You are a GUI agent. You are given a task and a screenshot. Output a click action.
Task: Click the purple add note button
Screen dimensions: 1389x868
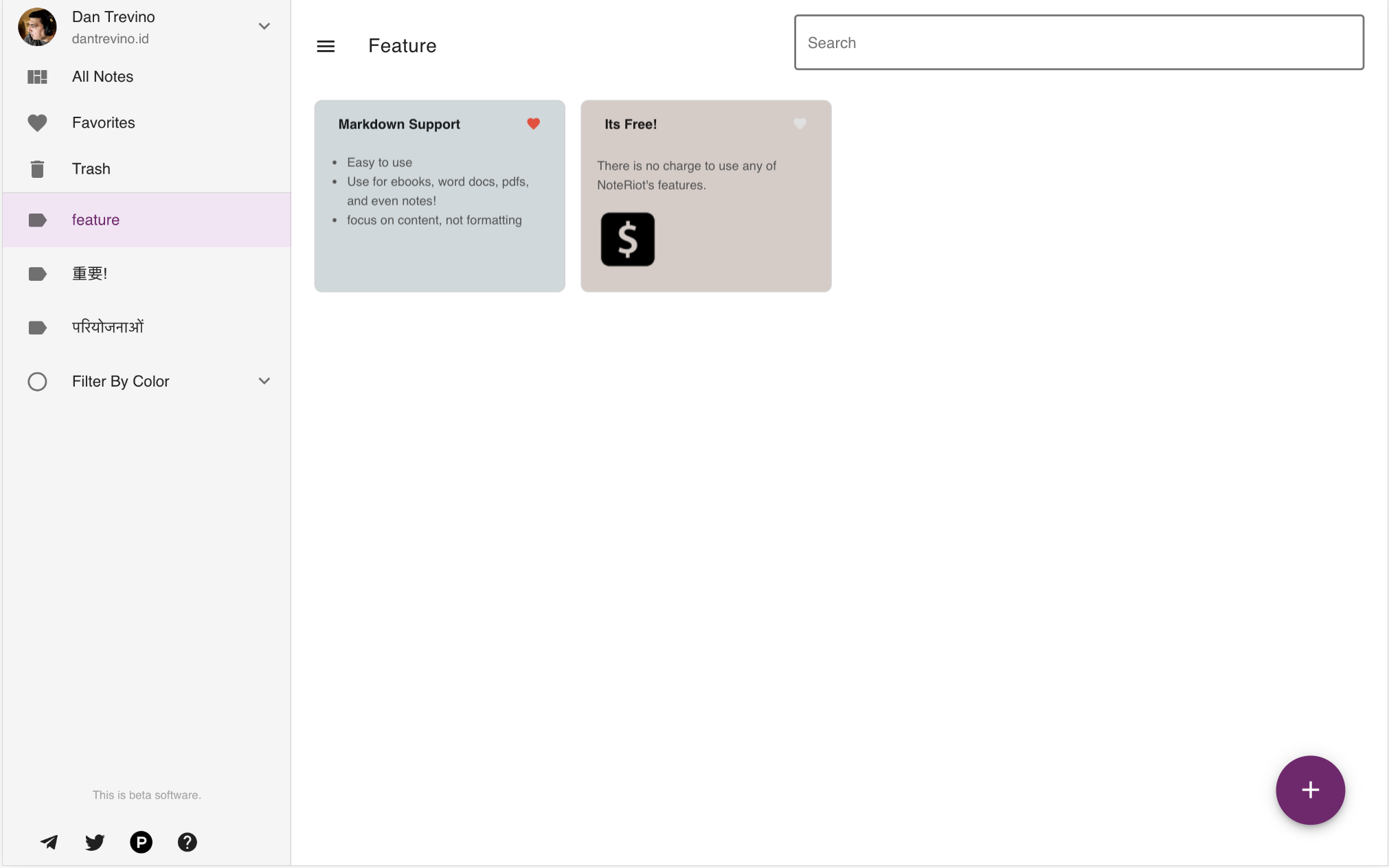1309,790
